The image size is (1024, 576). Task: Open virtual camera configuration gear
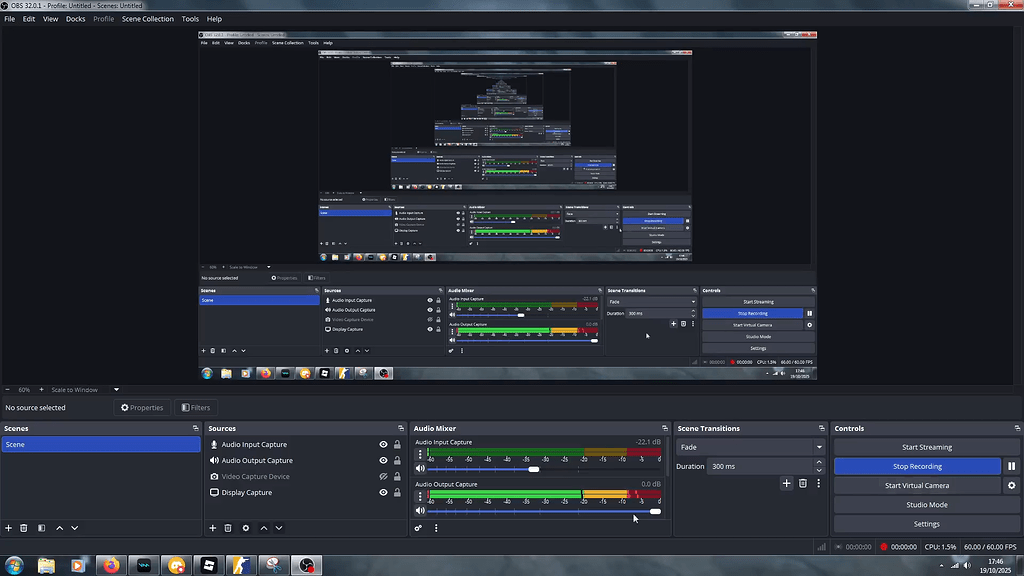tap(1011, 485)
